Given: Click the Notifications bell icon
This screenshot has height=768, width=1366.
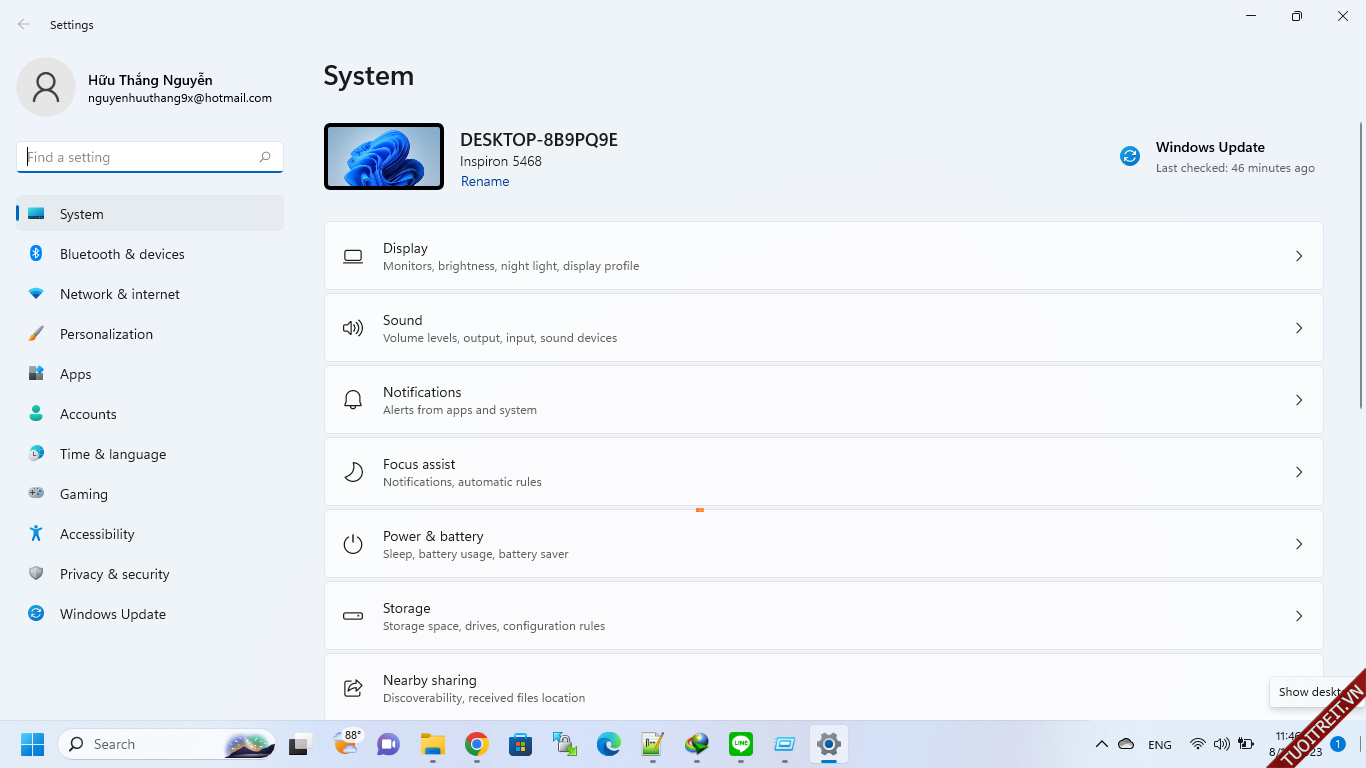Looking at the screenshot, I should click(x=353, y=400).
